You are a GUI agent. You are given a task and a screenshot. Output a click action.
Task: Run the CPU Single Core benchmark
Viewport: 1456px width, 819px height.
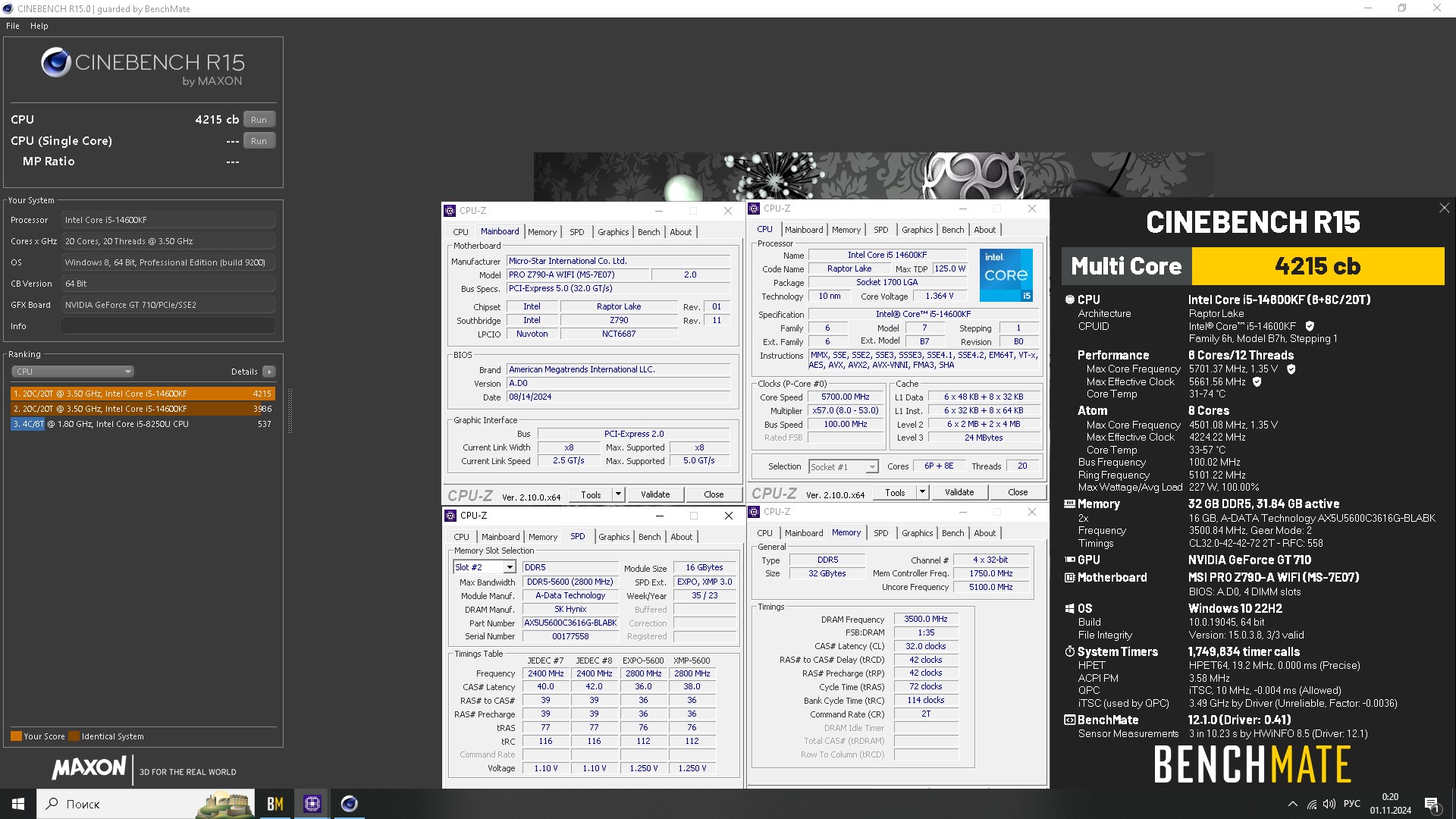pyautogui.click(x=259, y=141)
